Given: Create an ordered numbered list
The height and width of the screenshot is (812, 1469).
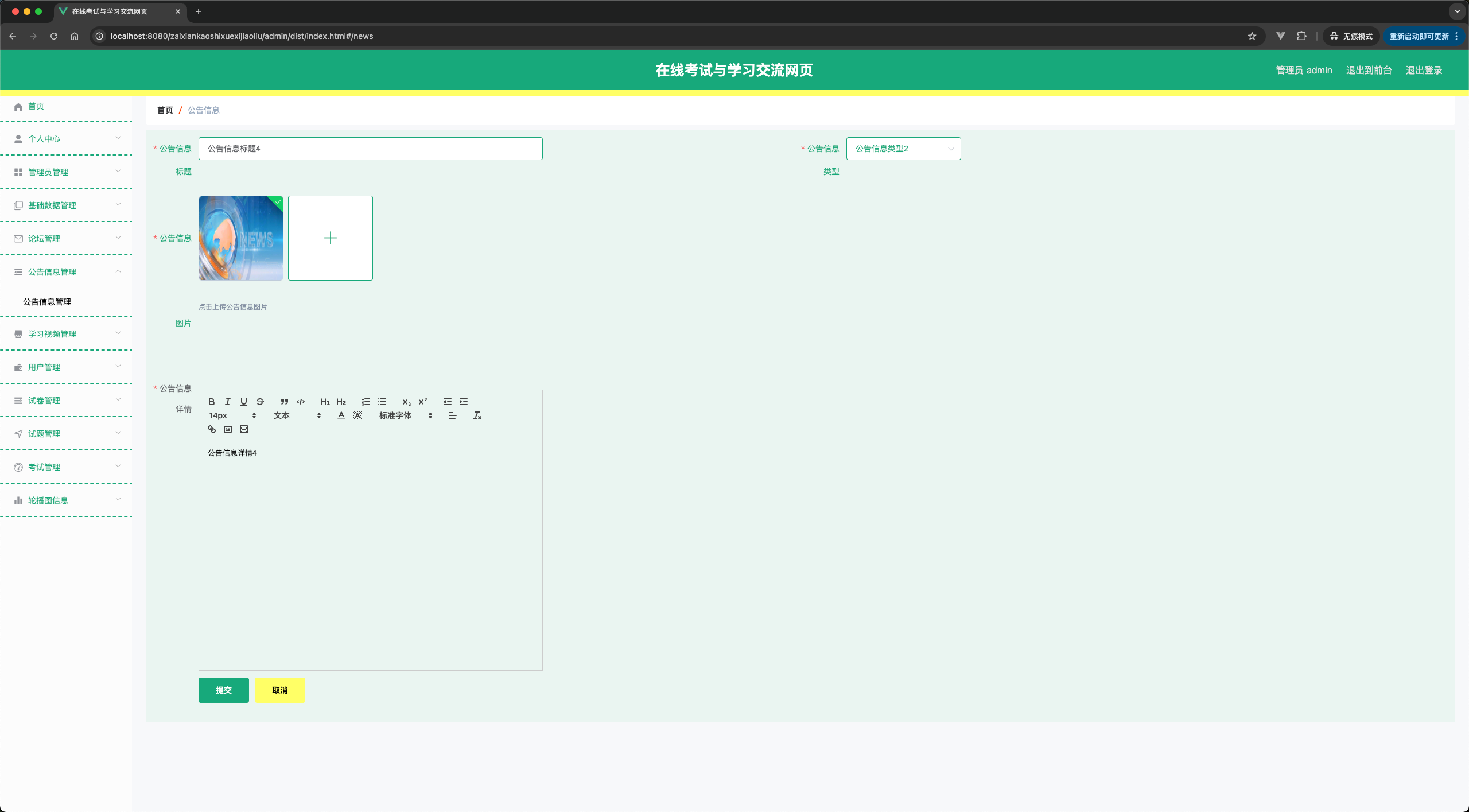Looking at the screenshot, I should 366,402.
